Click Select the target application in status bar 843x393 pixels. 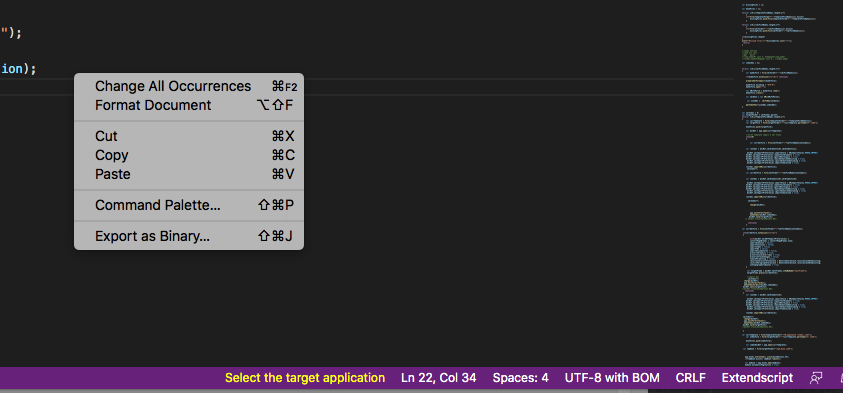(305, 378)
